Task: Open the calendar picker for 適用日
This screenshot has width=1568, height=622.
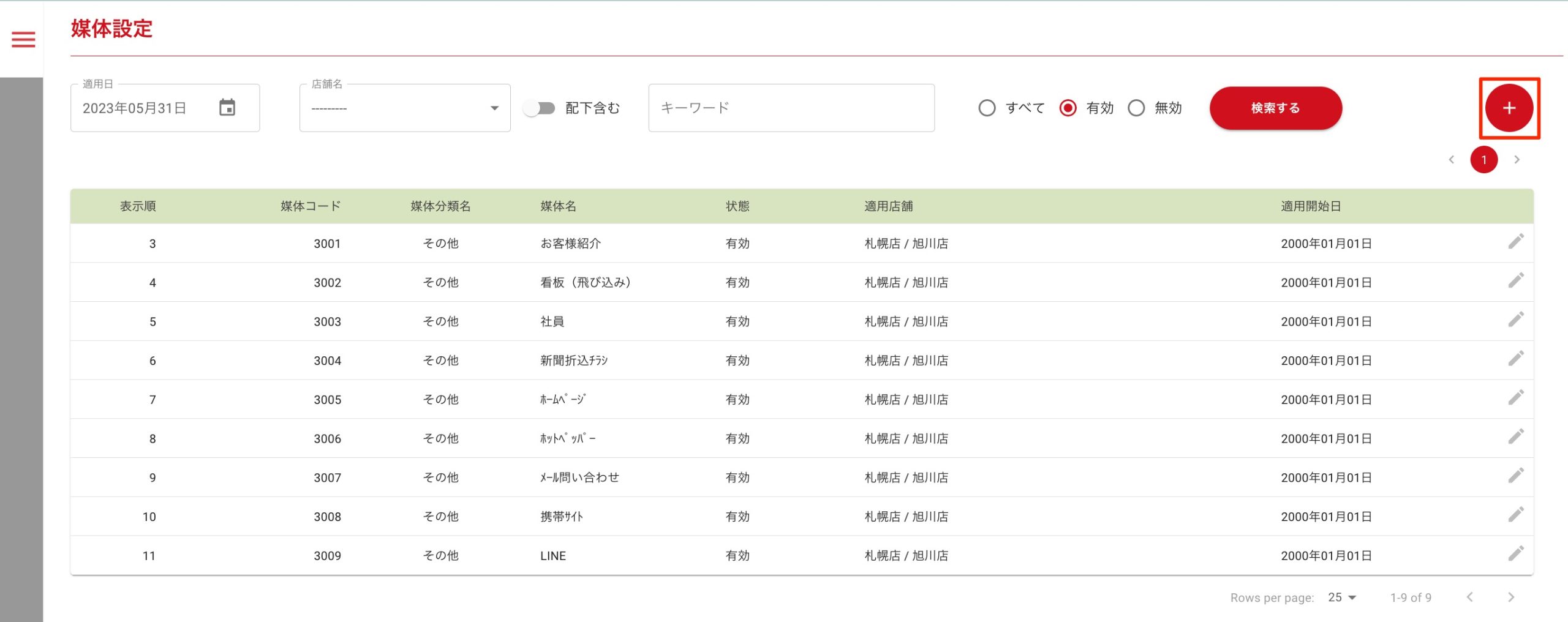Action: (x=227, y=108)
